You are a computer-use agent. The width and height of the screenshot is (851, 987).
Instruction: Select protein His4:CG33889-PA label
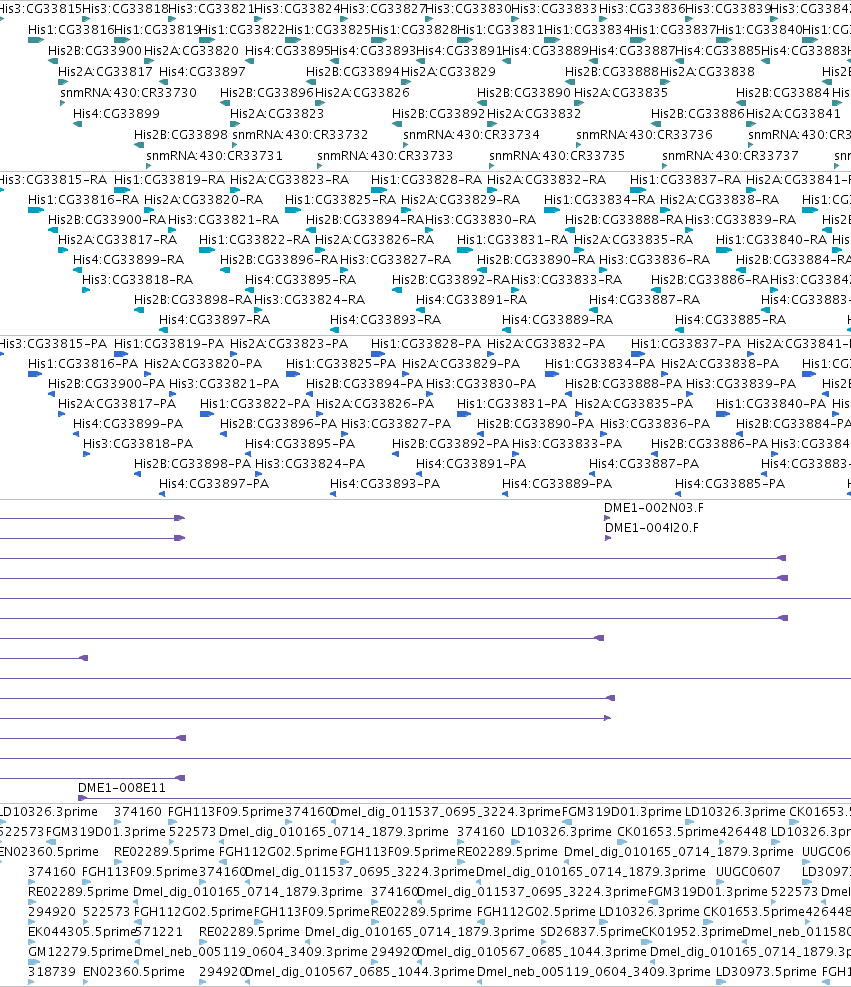tap(557, 484)
